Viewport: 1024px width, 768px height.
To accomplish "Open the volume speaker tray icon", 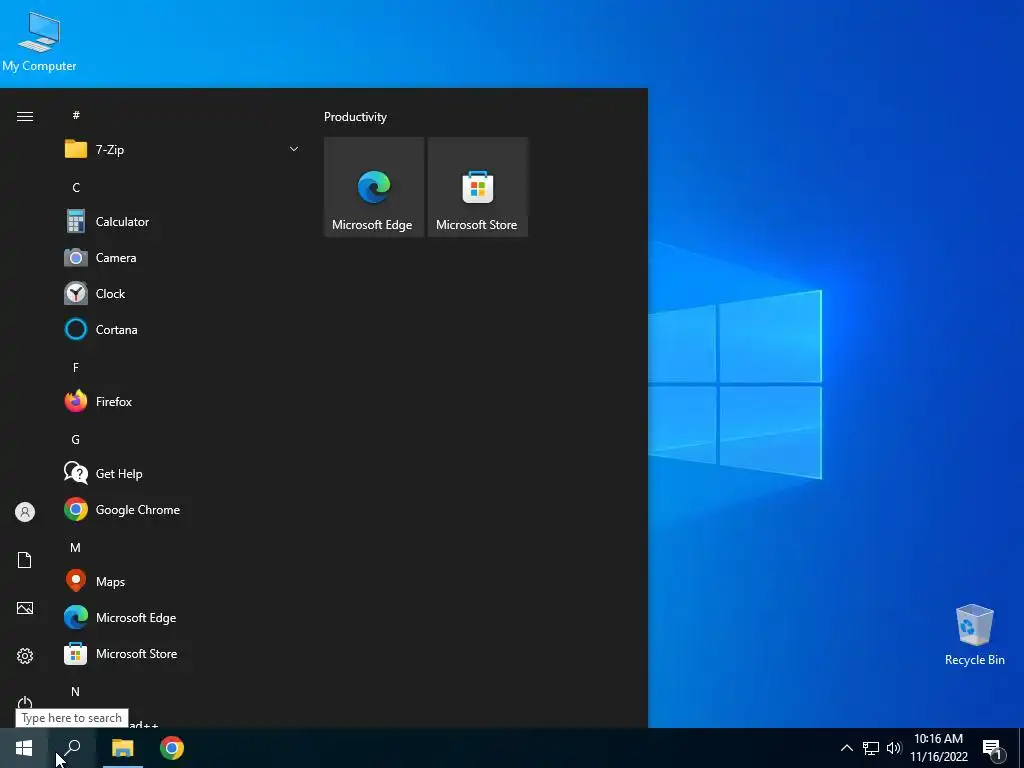I will coord(894,748).
